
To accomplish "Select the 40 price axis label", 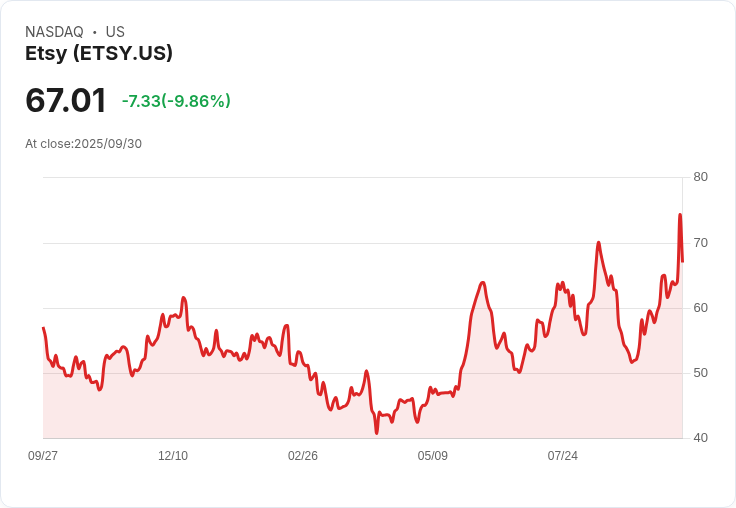I will coord(700,438).
